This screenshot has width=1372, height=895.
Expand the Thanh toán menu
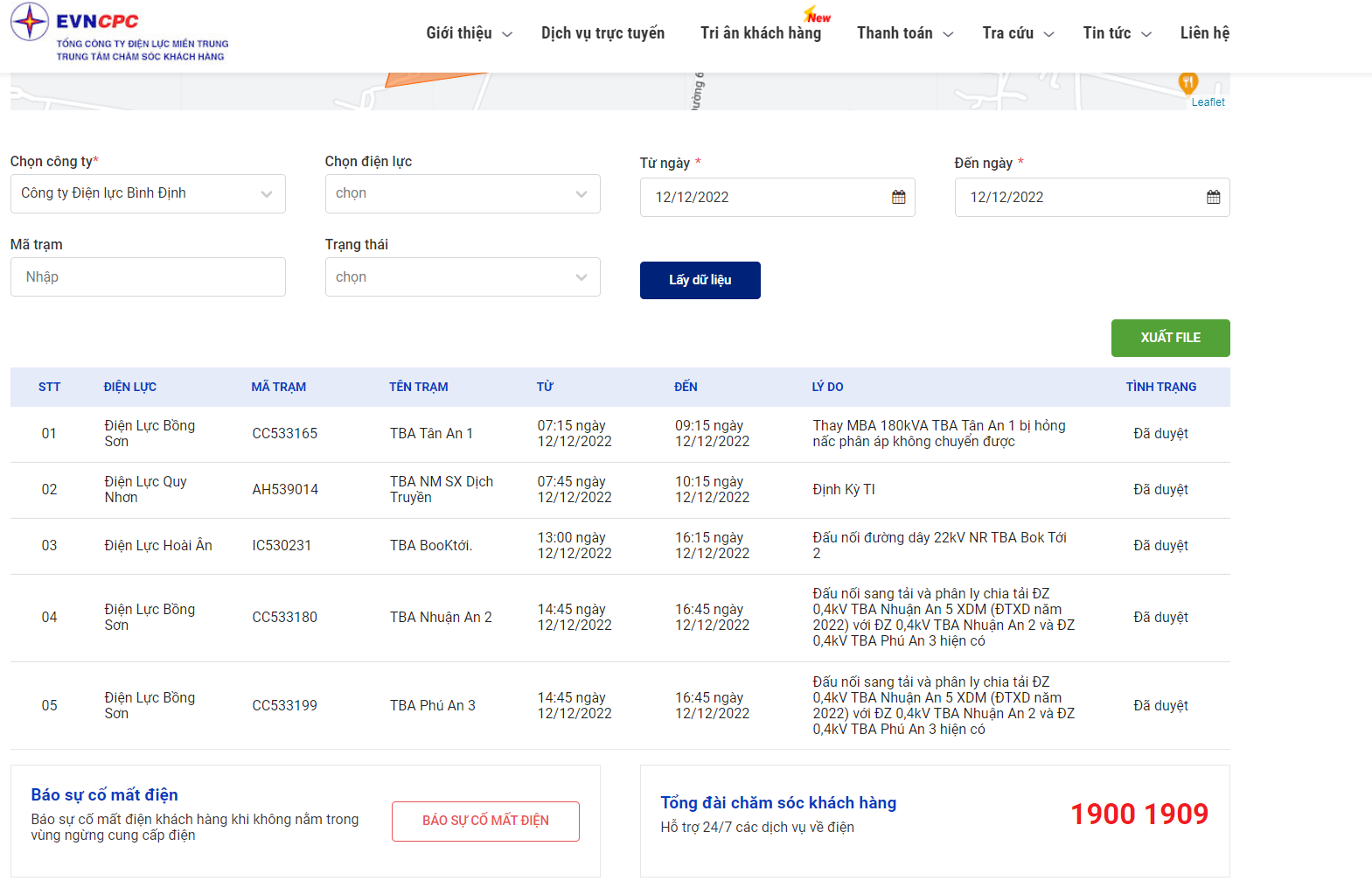coord(905,33)
